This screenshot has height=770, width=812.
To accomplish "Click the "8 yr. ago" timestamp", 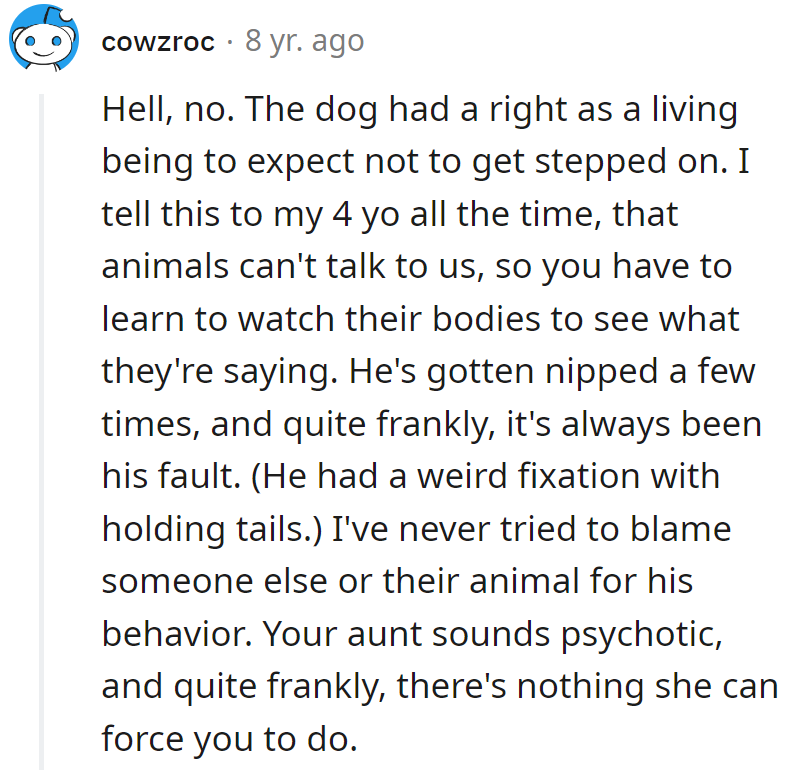I will (x=305, y=42).
